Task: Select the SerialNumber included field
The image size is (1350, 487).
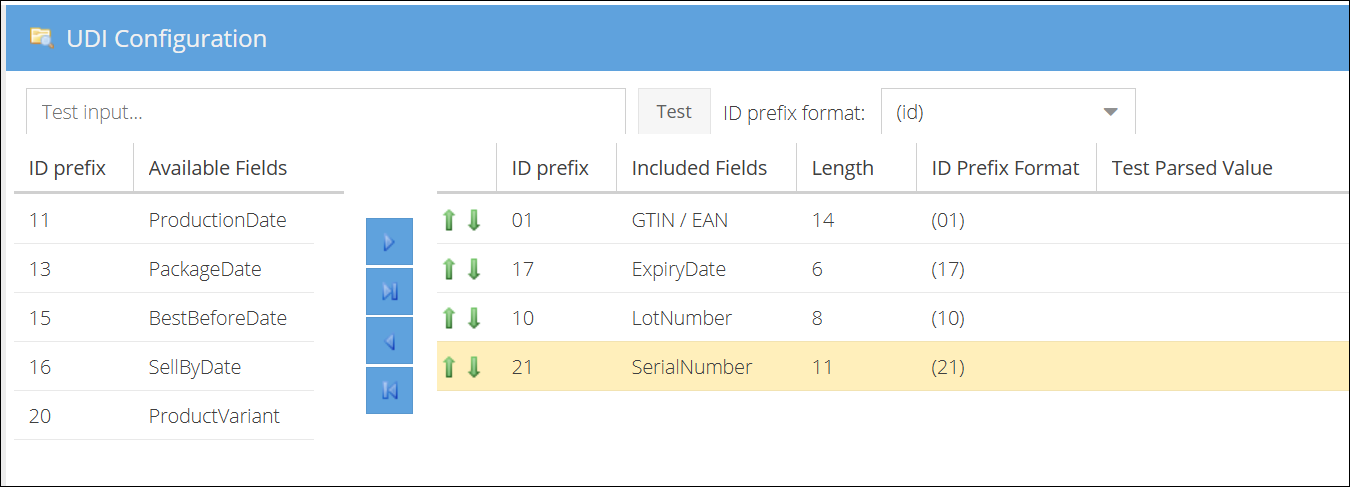Action: [692, 367]
